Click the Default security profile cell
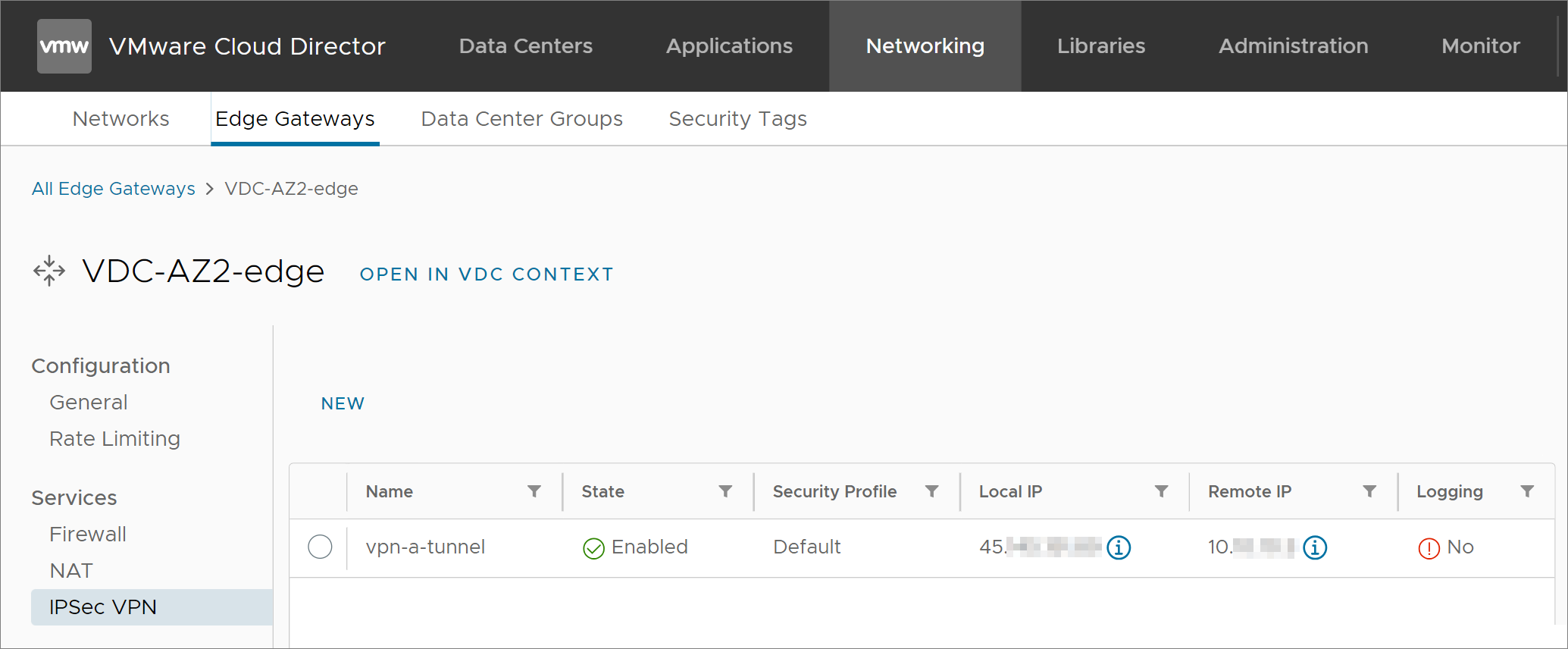 point(807,547)
